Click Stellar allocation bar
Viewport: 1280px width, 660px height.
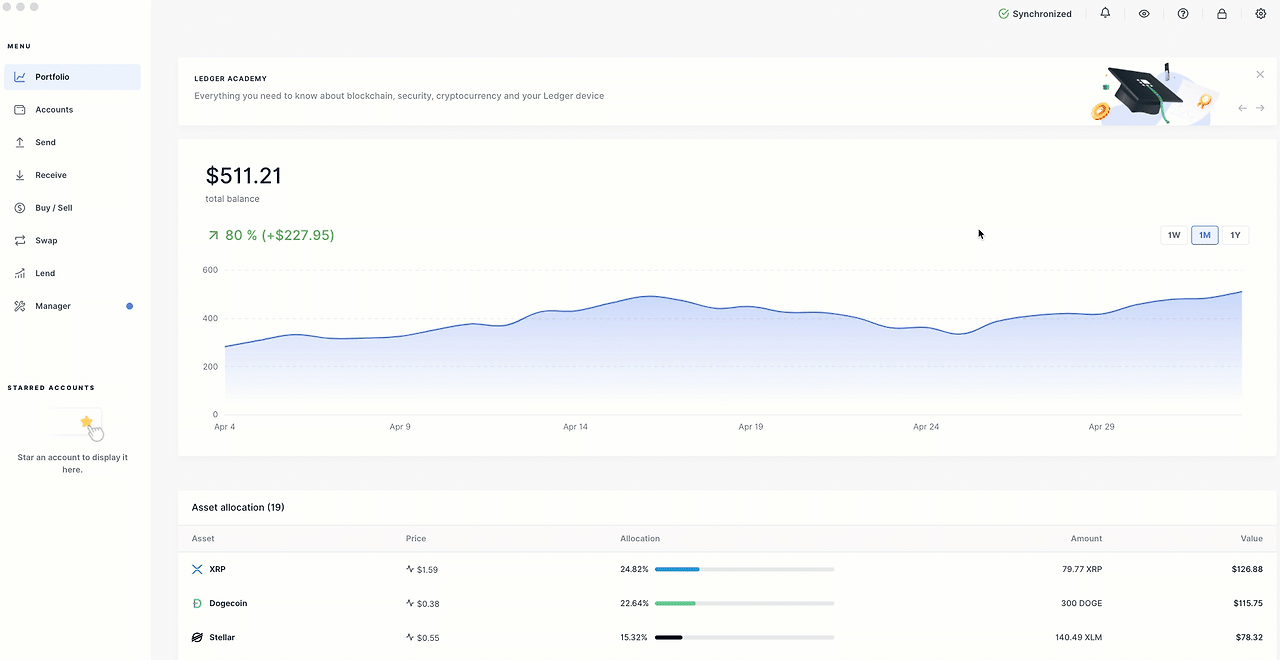pyautogui.click(x=744, y=637)
